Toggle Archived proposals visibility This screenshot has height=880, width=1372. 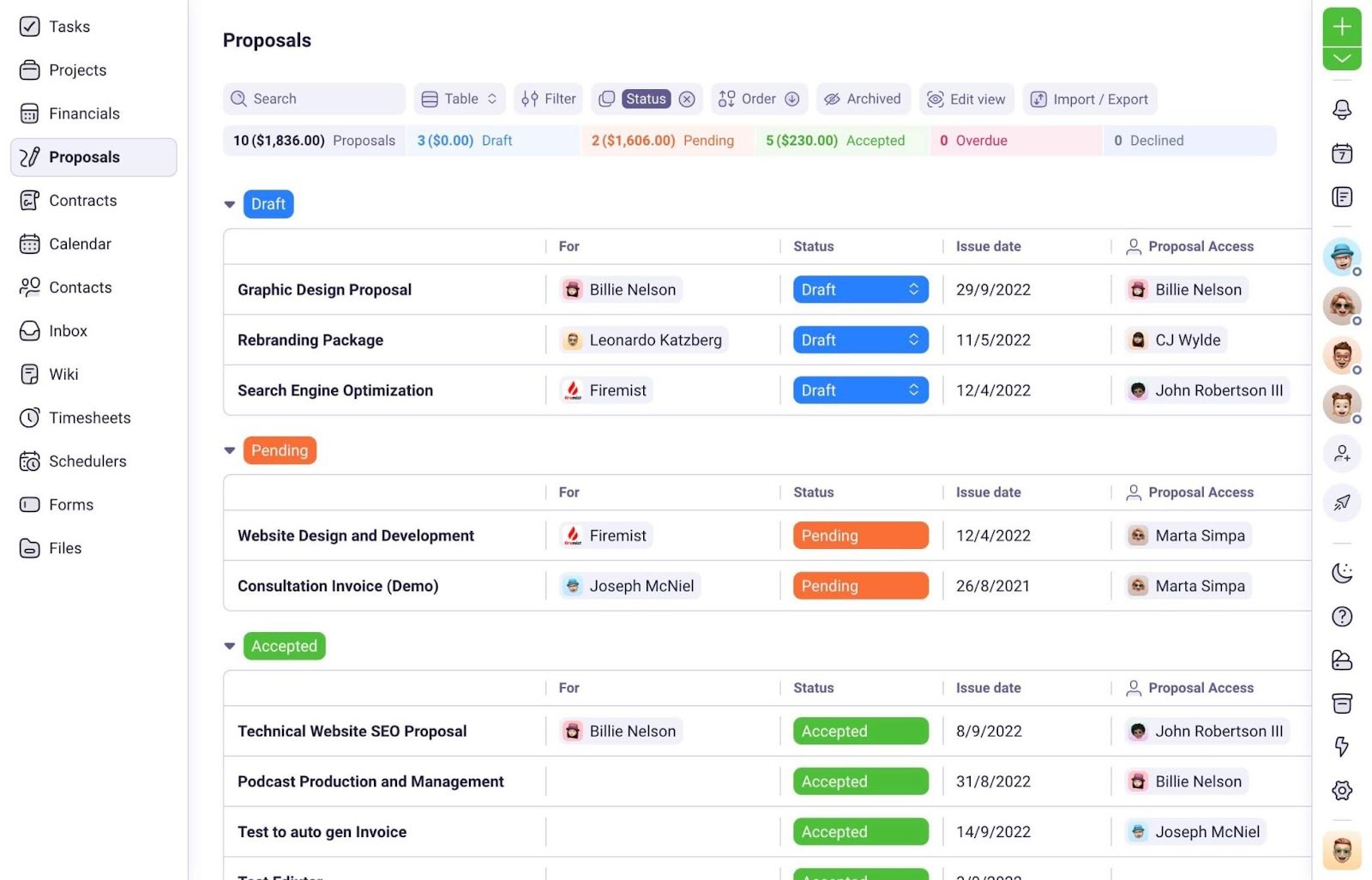click(864, 99)
